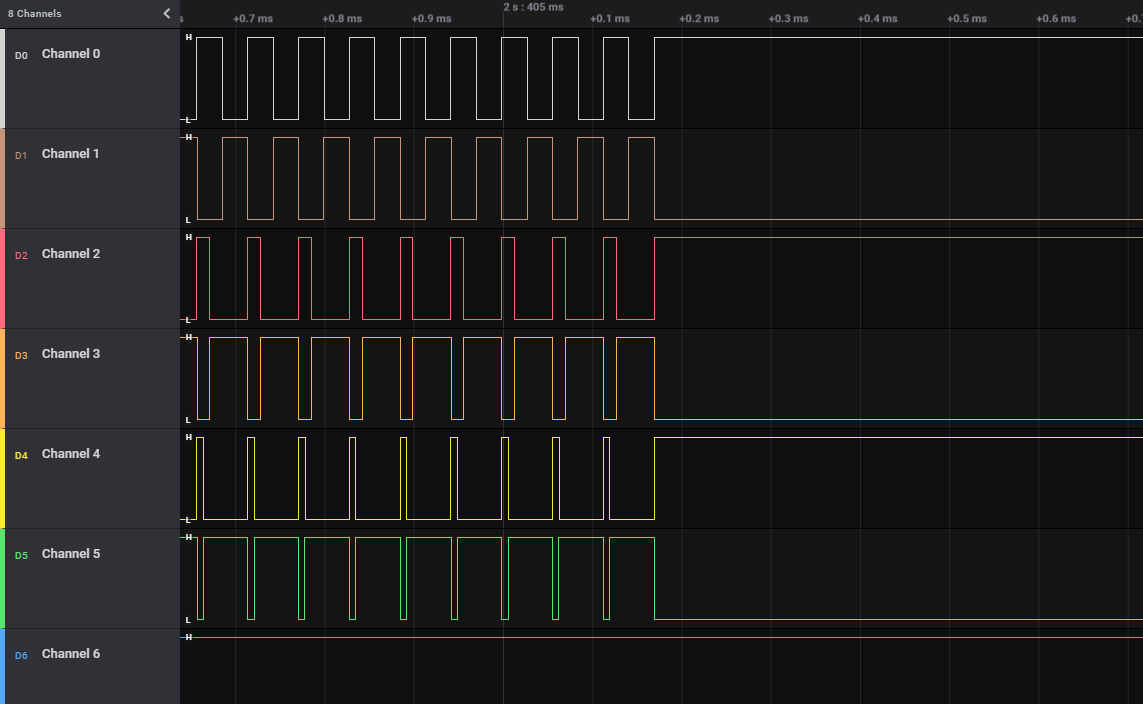Click the green color bar of Channel 5
Screen dimensions: 1143x704
[x=2, y=579]
